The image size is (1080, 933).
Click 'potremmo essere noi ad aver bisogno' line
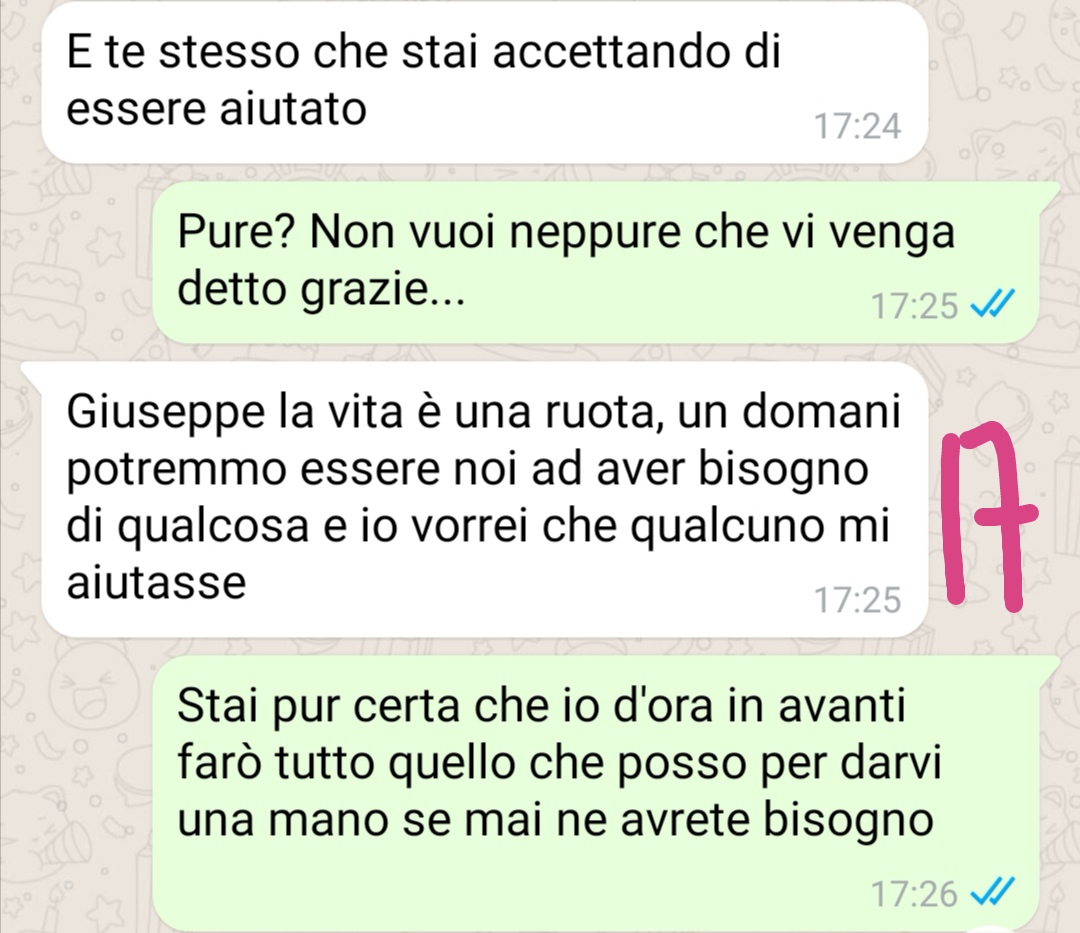click(467, 470)
